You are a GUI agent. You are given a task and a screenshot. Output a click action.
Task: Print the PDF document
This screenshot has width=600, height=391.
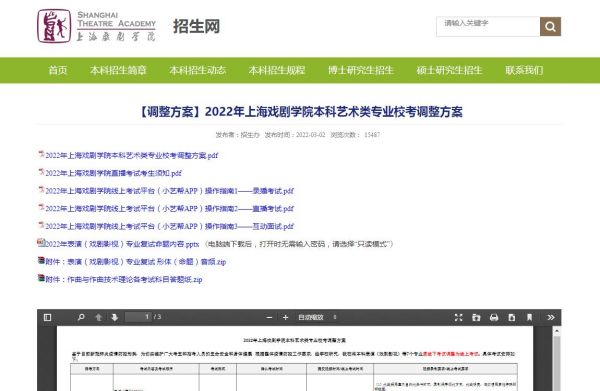(x=494, y=317)
